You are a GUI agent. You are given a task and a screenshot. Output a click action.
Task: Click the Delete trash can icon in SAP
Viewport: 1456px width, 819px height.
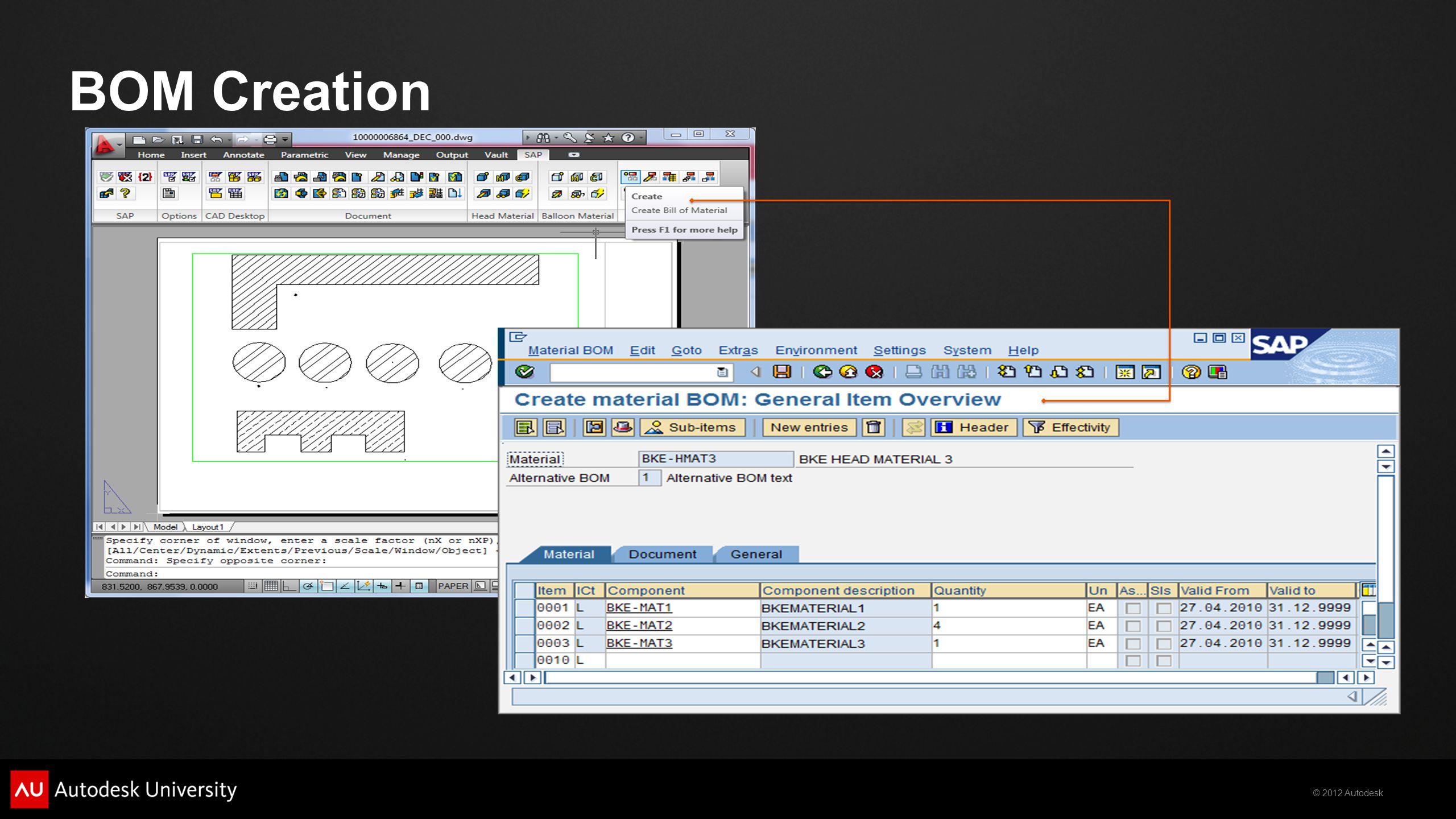pos(874,427)
